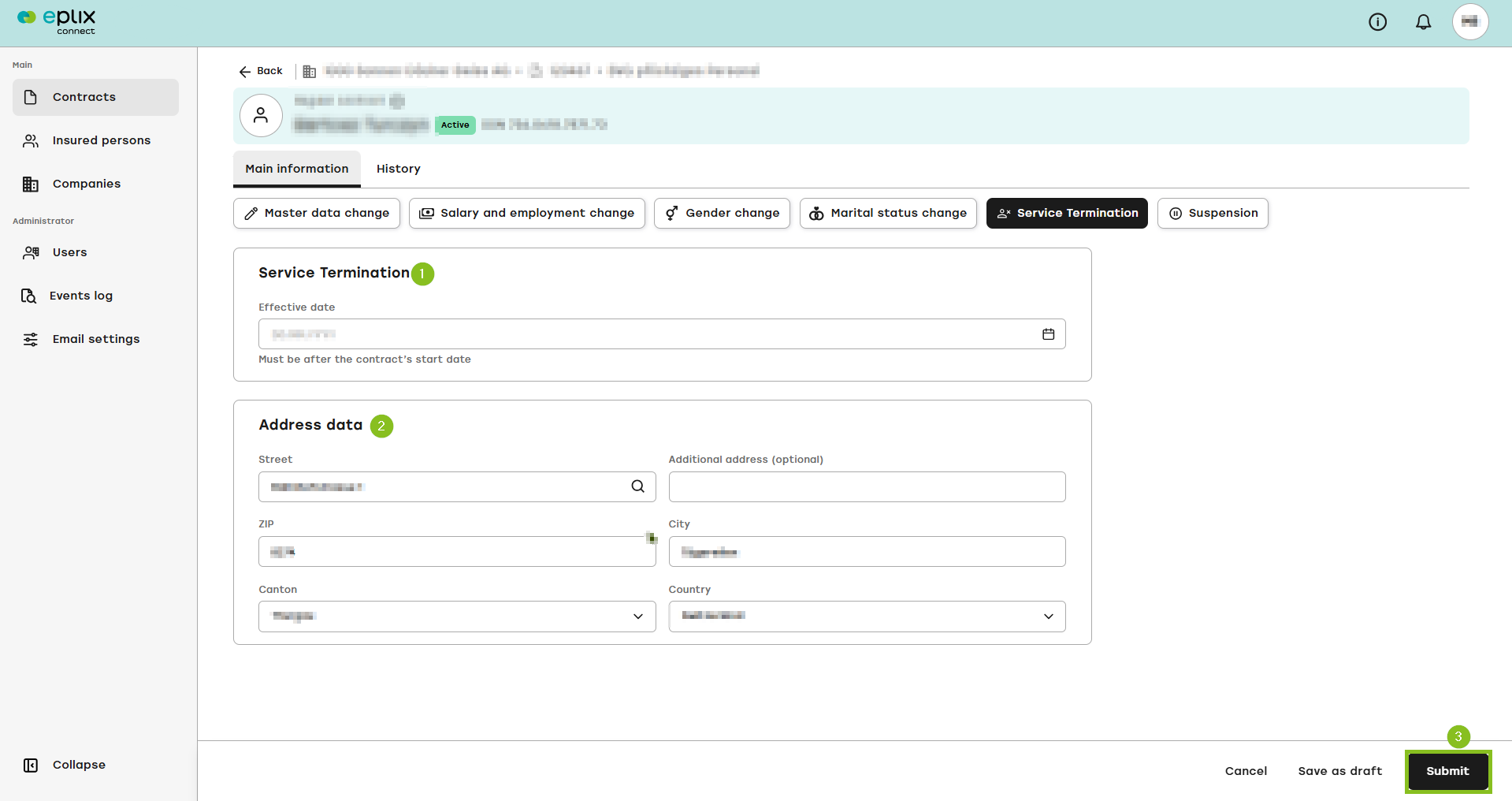Click the Collapse sidebar icon
The image size is (1512, 801).
pyautogui.click(x=31, y=765)
